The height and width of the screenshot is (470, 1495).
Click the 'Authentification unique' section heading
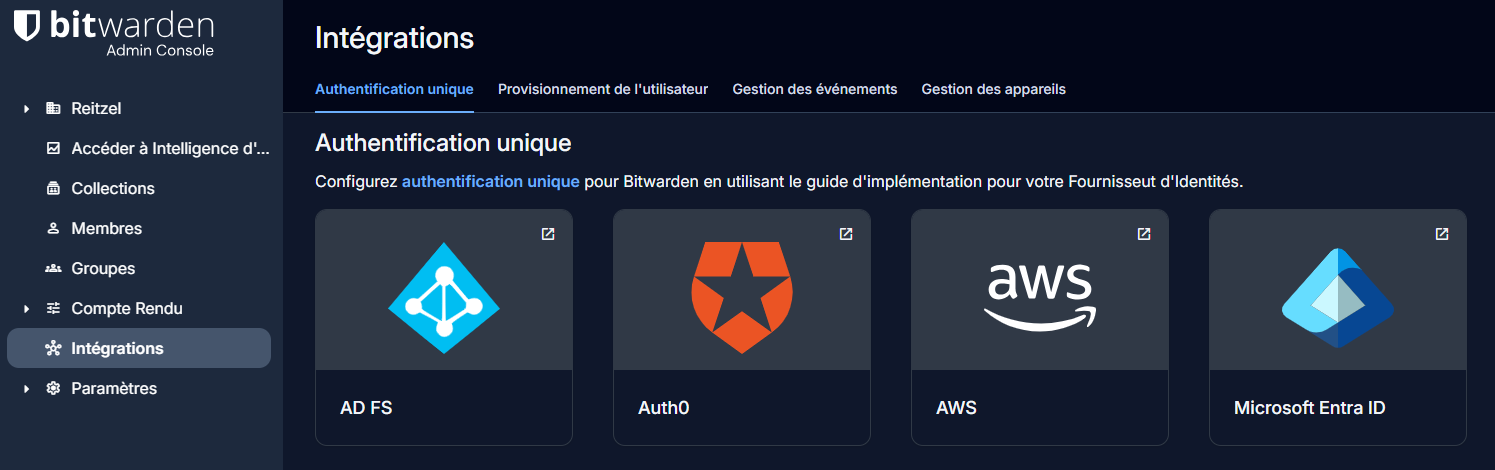(443, 143)
